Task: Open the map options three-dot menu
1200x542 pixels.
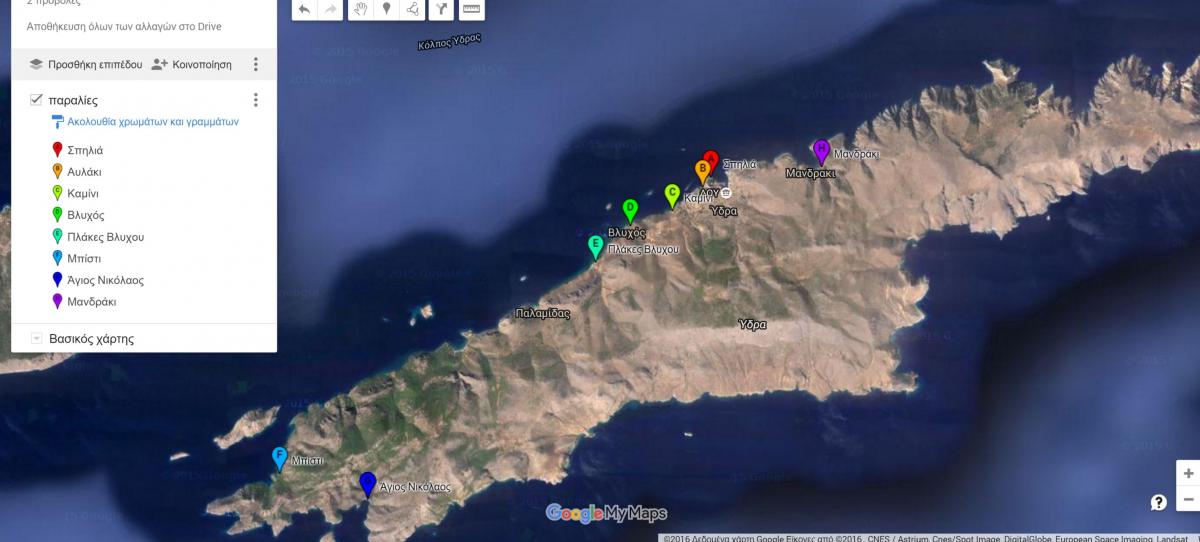Action: pyautogui.click(x=256, y=64)
